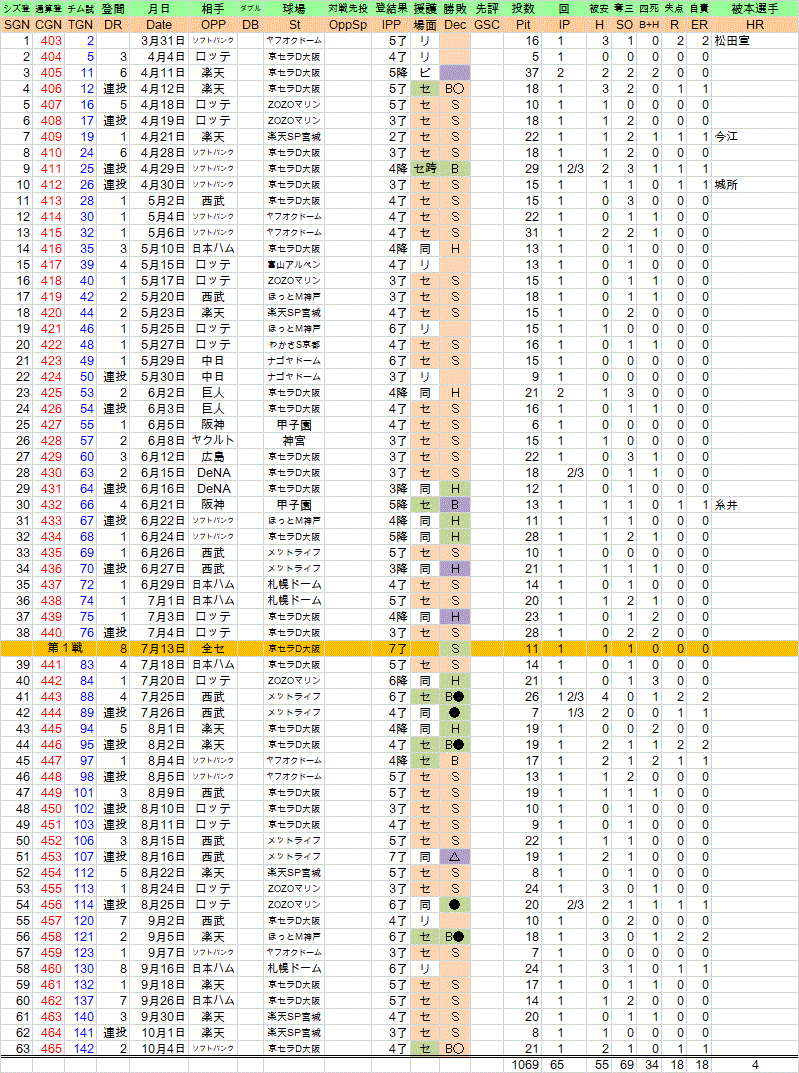This screenshot has width=799, height=1073.
Task: Click the 糸井 home run cell
Action: pyautogui.click(x=755, y=505)
